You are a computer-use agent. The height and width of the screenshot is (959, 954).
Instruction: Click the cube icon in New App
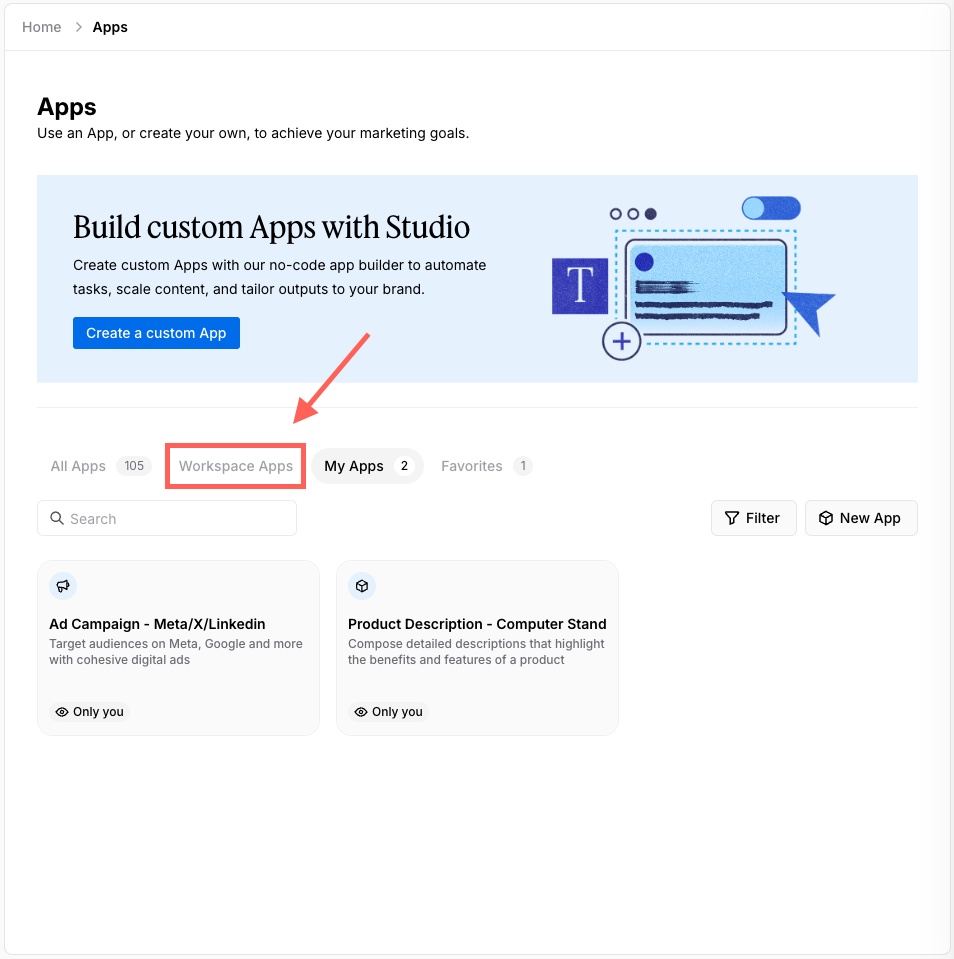tap(826, 518)
